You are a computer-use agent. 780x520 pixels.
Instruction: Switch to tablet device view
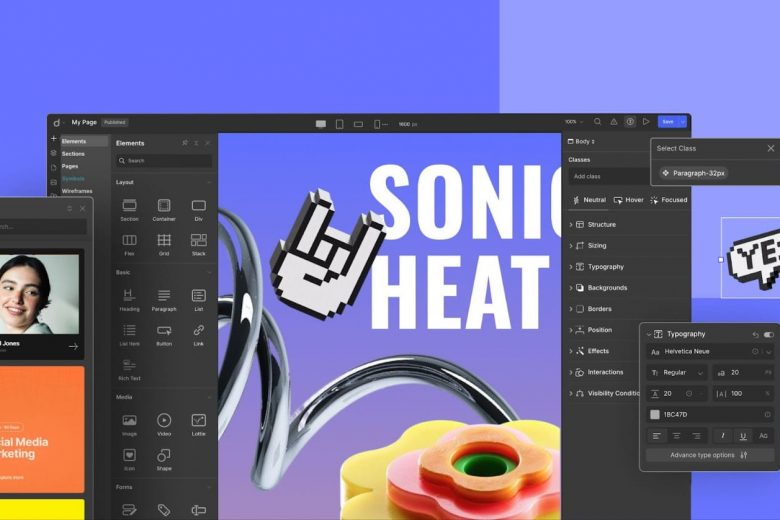pyautogui.click(x=339, y=124)
